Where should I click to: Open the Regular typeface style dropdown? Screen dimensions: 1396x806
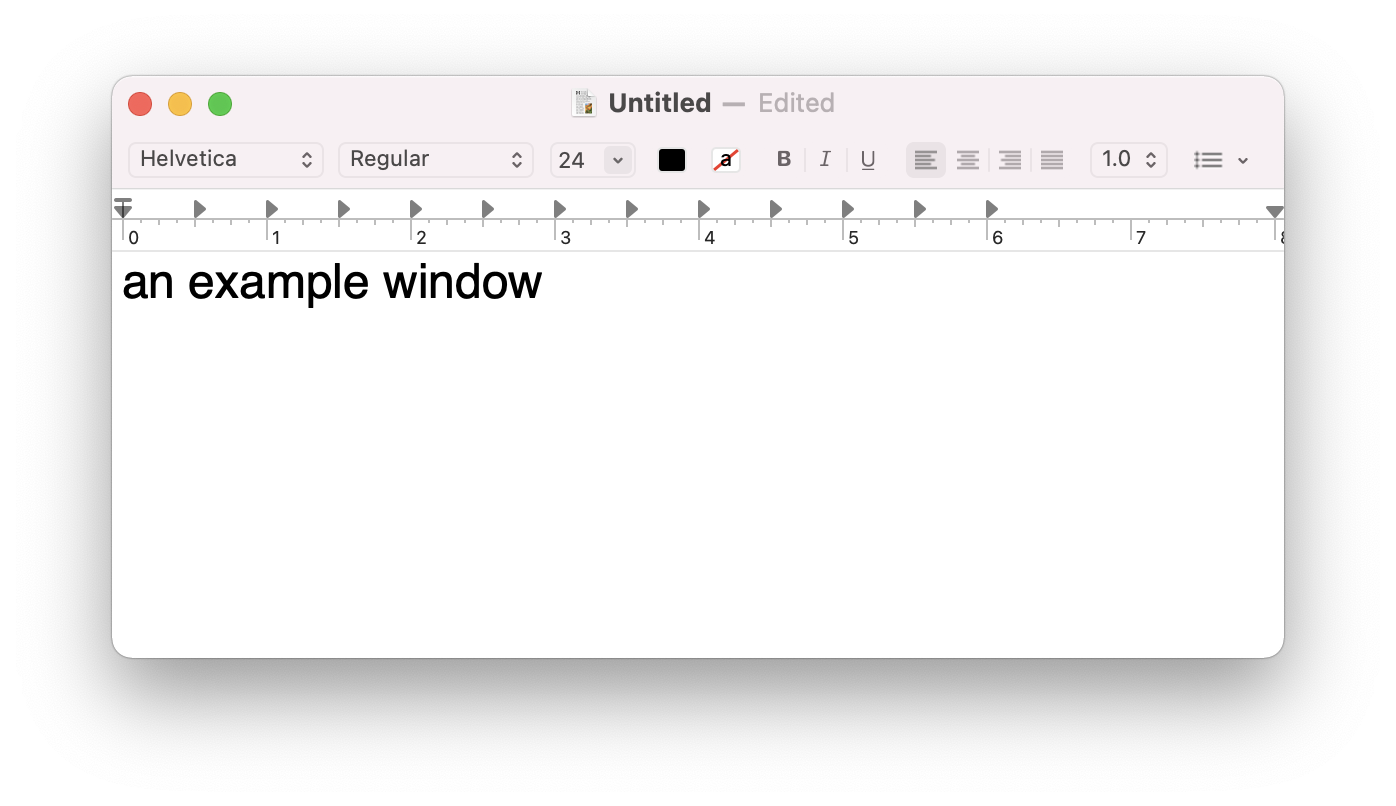click(436, 160)
